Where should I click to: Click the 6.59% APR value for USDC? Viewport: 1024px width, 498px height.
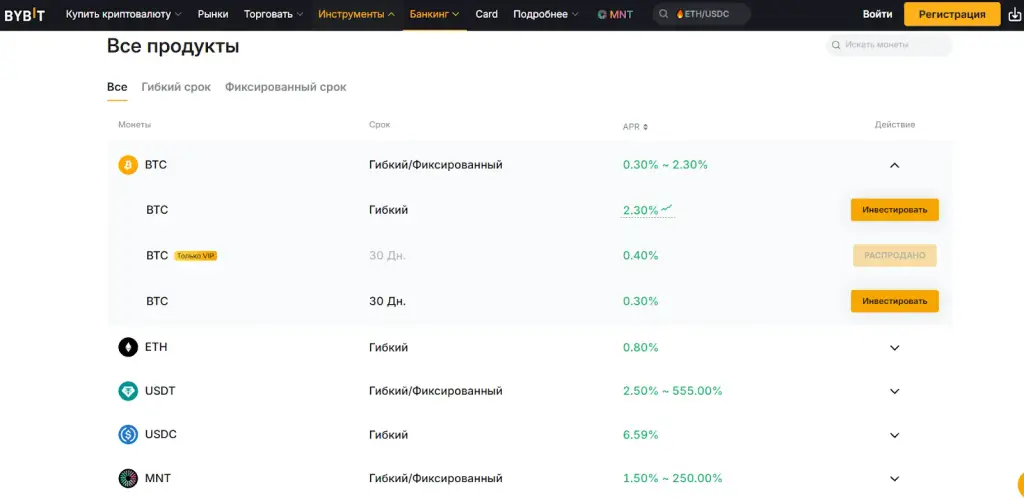point(640,435)
